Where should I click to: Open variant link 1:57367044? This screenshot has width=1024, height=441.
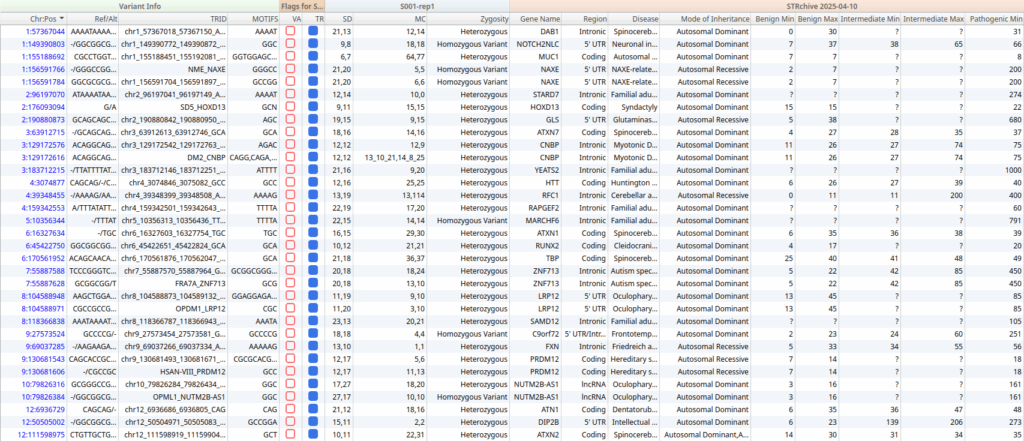pos(45,31)
